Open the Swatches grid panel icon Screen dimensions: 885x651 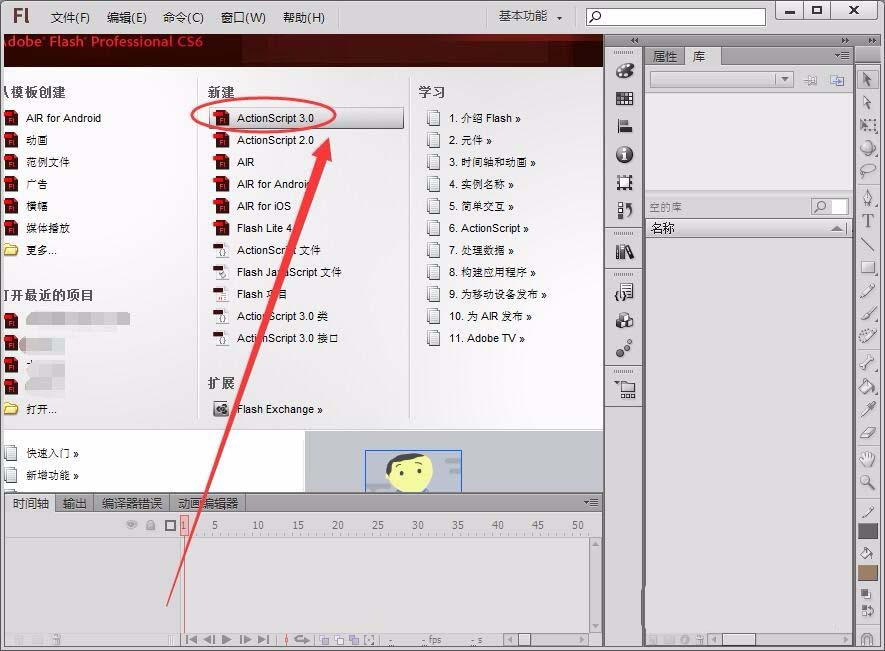624,99
